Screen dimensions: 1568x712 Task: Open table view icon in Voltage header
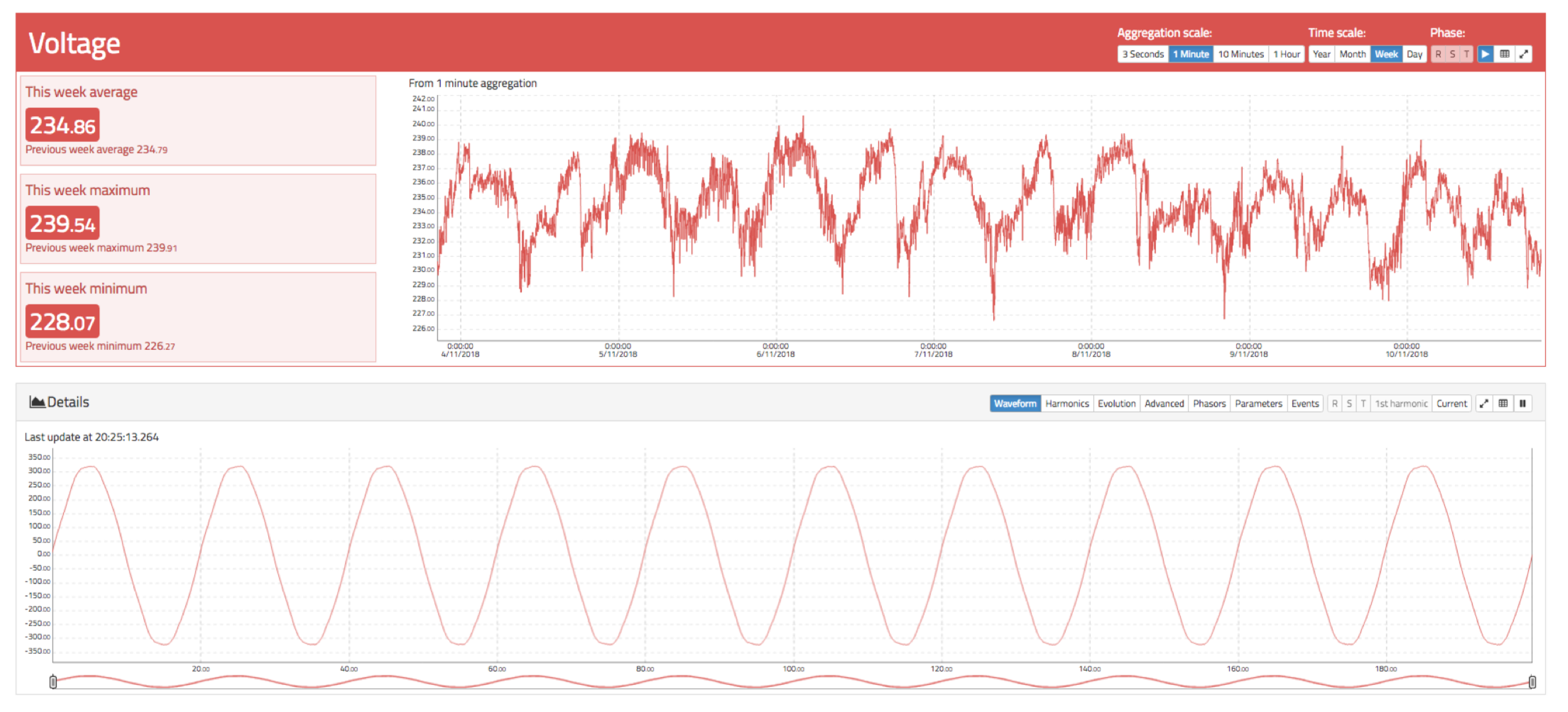[x=1504, y=54]
